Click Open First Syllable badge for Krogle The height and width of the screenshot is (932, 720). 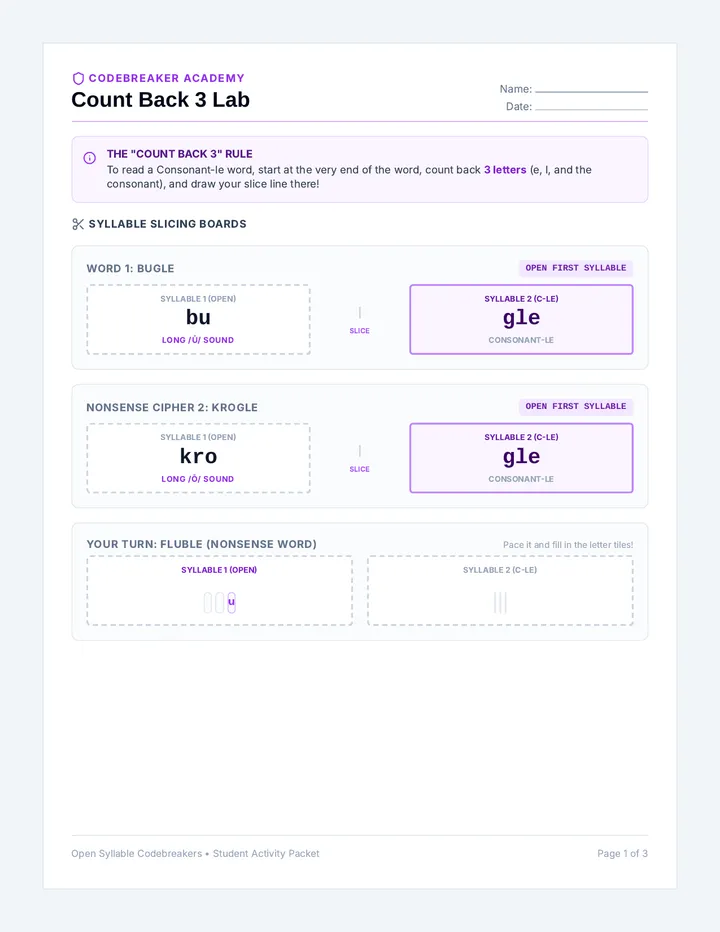(576, 407)
